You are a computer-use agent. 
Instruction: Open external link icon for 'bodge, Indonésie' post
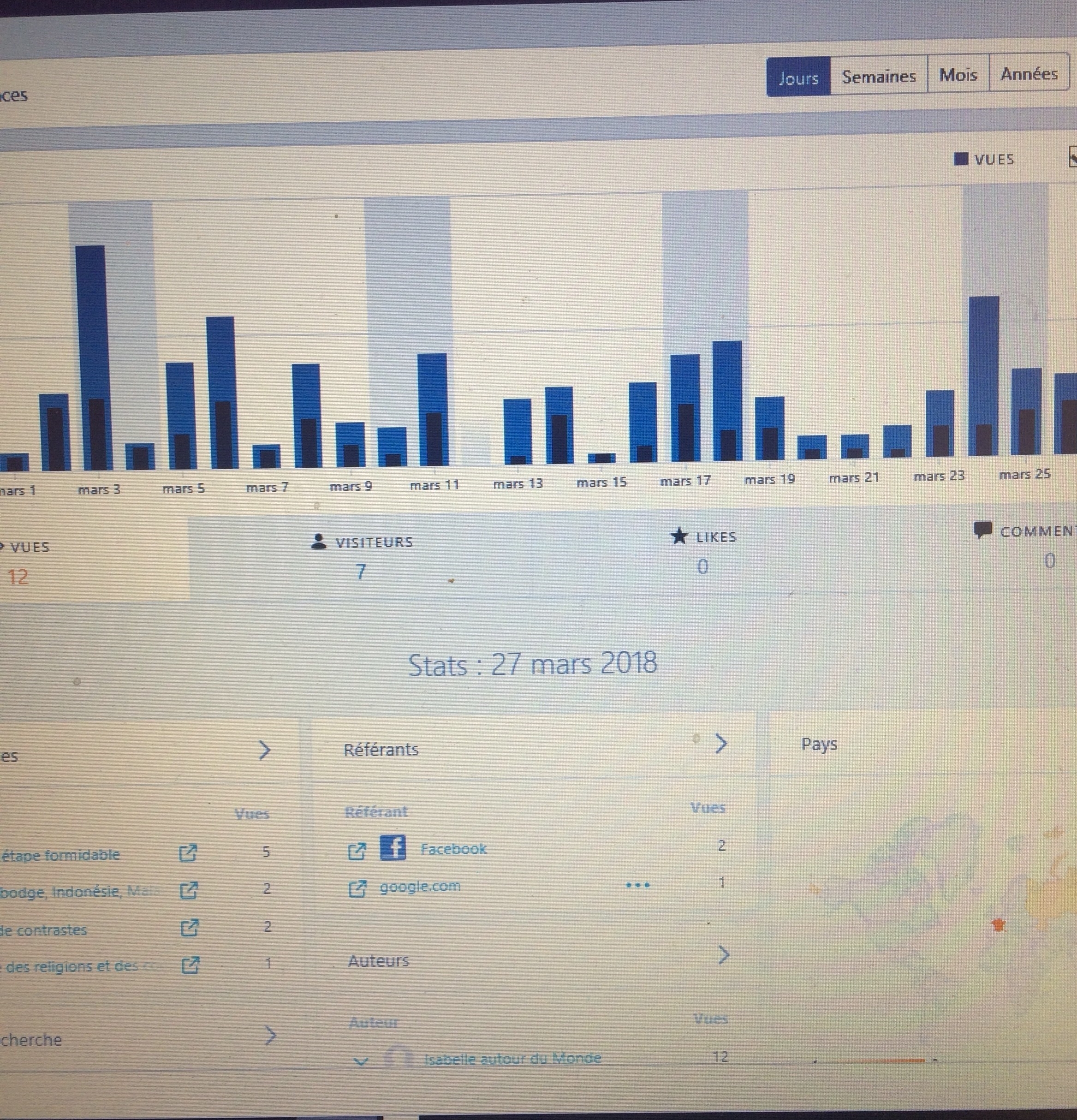tap(189, 890)
